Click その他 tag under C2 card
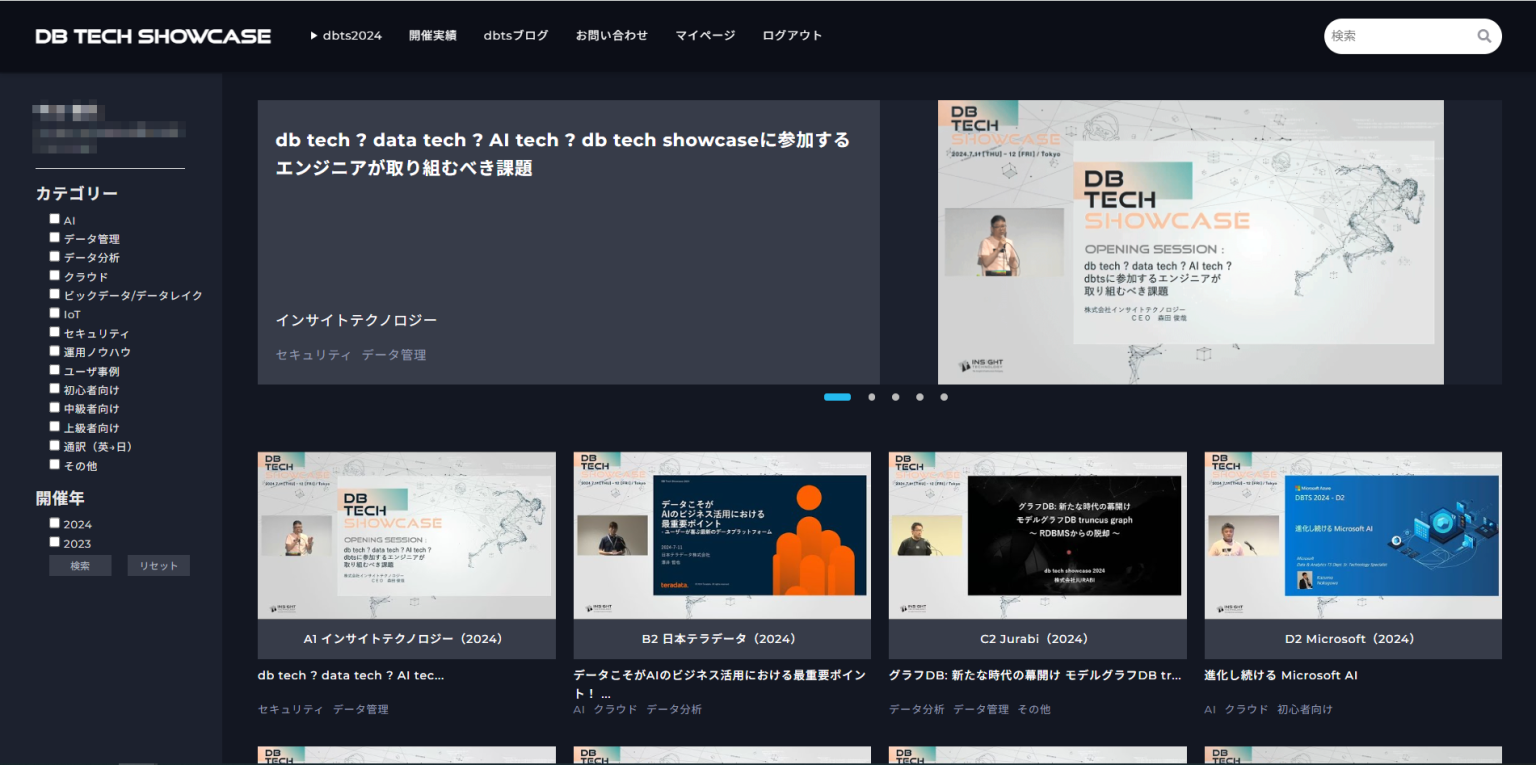The image size is (1536, 765). point(1034,709)
